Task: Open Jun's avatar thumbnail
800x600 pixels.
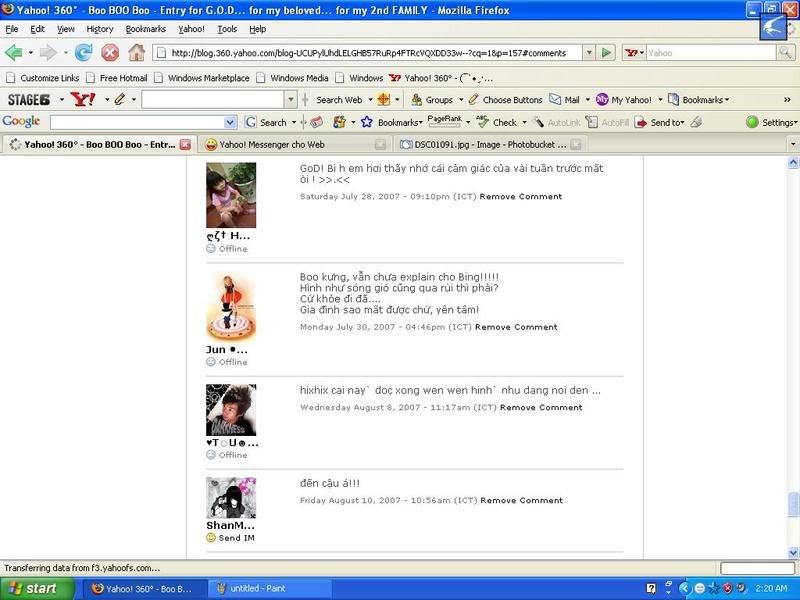Action: tap(231, 307)
